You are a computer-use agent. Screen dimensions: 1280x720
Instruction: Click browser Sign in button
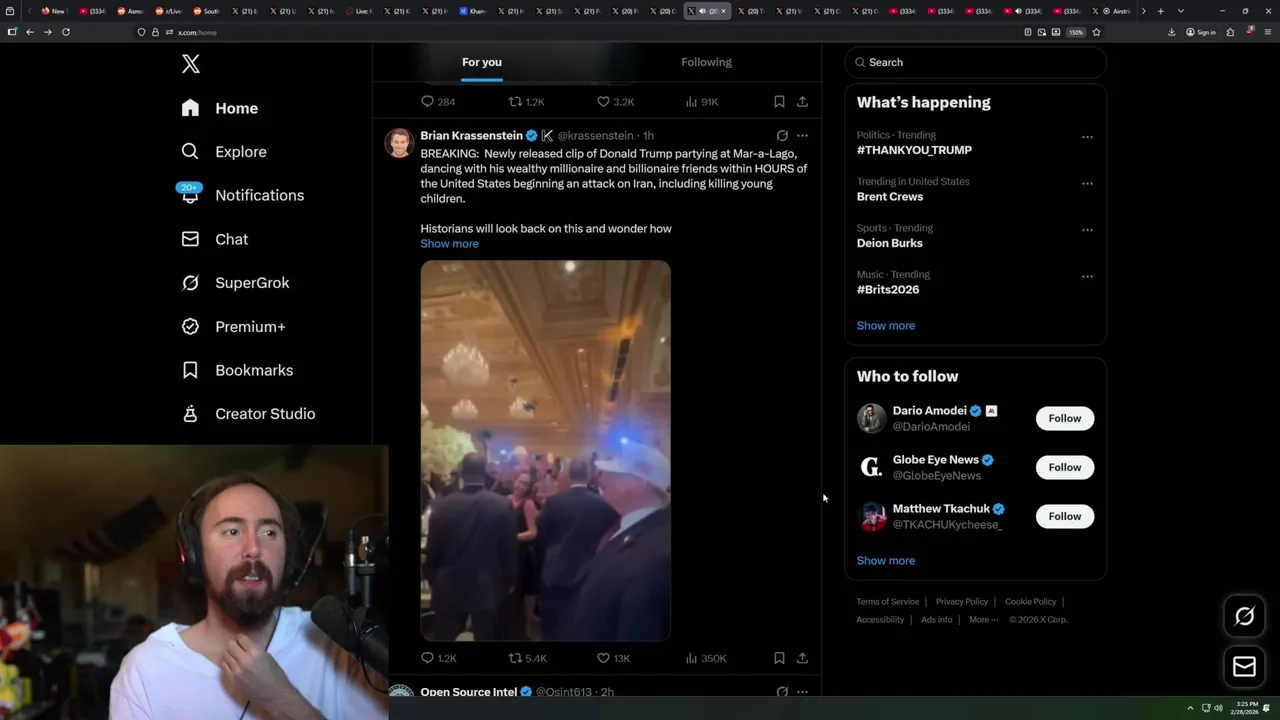[x=1201, y=32]
